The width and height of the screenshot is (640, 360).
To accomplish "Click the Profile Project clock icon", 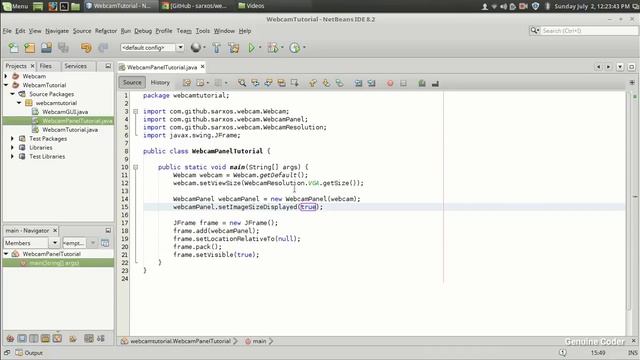I will click(x=295, y=48).
